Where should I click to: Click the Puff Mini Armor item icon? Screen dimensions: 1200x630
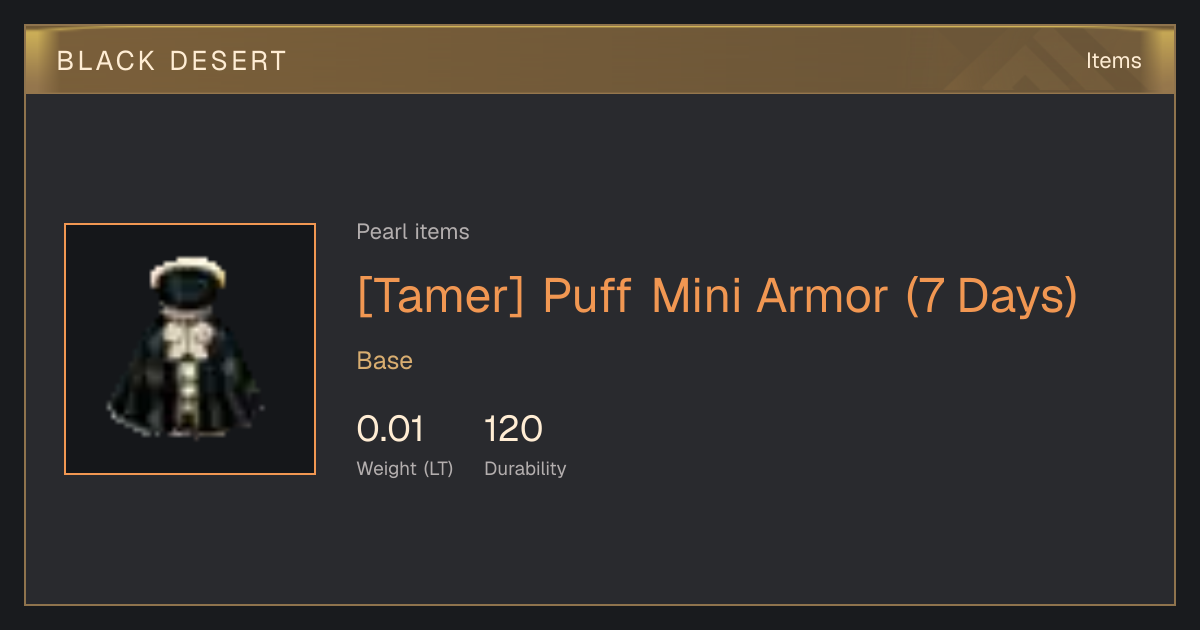pos(190,349)
